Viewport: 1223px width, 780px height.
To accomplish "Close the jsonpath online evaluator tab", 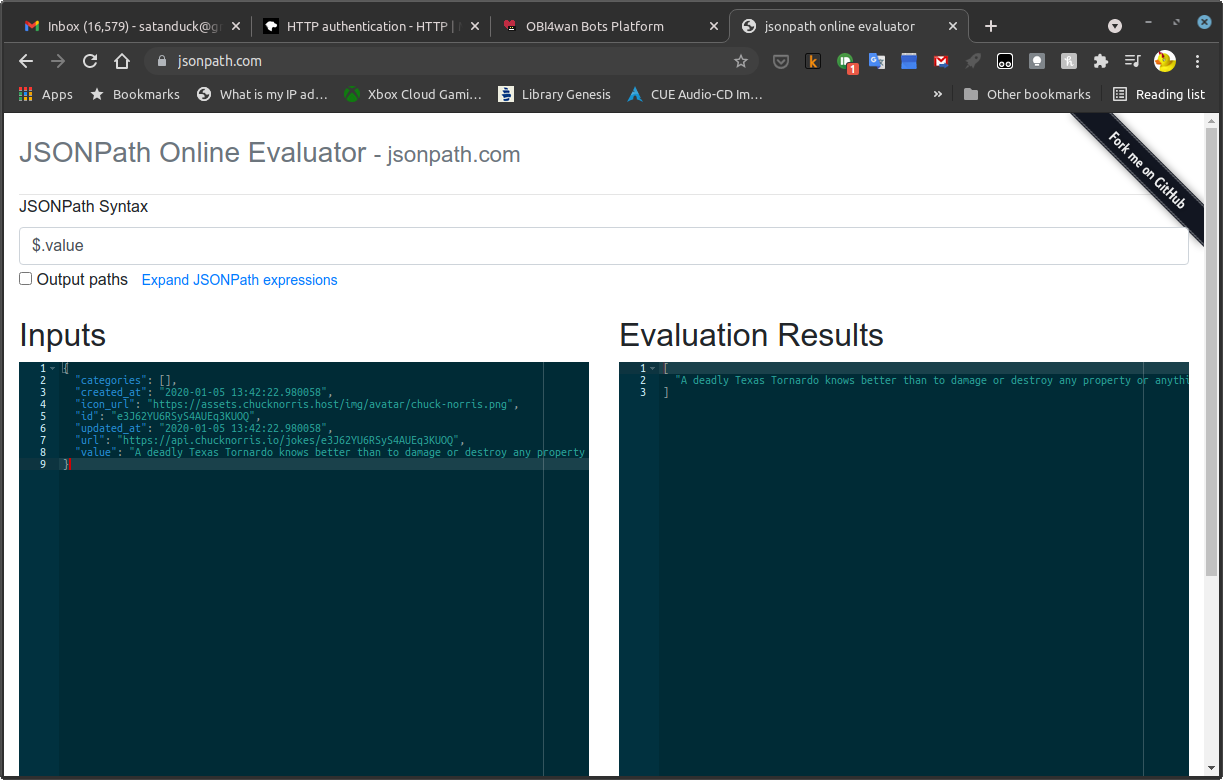I will coord(953,26).
